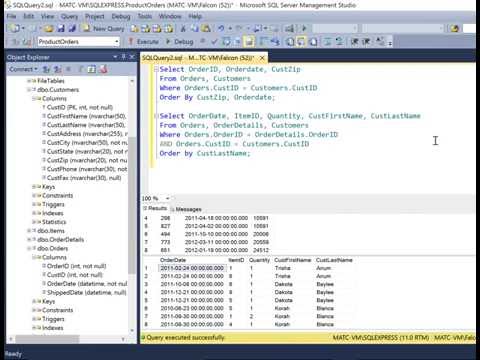This screenshot has width=480, height=360.
Task: Click the Object Explorer horizontal scrollbar
Action: [47, 339]
